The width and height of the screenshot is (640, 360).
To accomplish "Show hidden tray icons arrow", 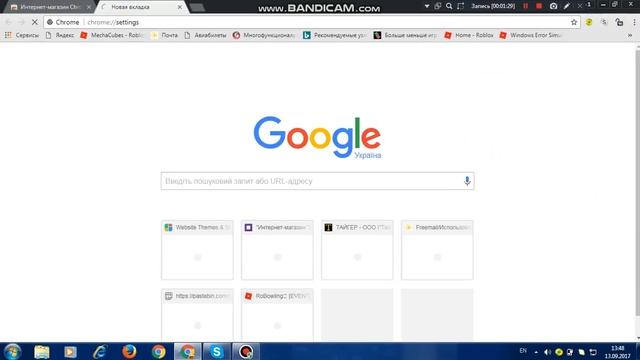I will pos(536,352).
